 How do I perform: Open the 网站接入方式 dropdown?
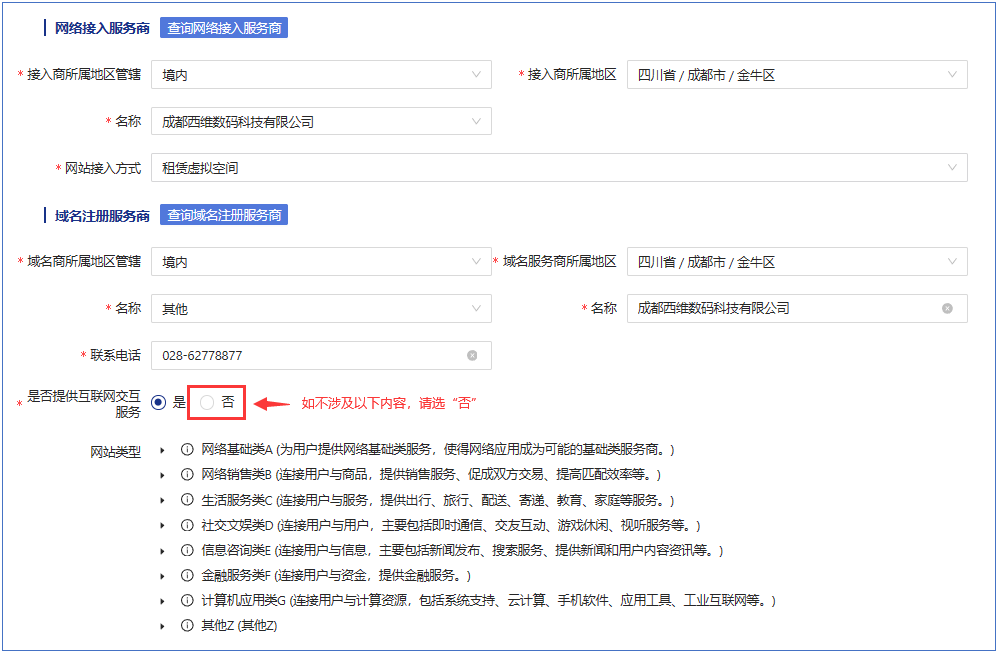tap(558, 168)
